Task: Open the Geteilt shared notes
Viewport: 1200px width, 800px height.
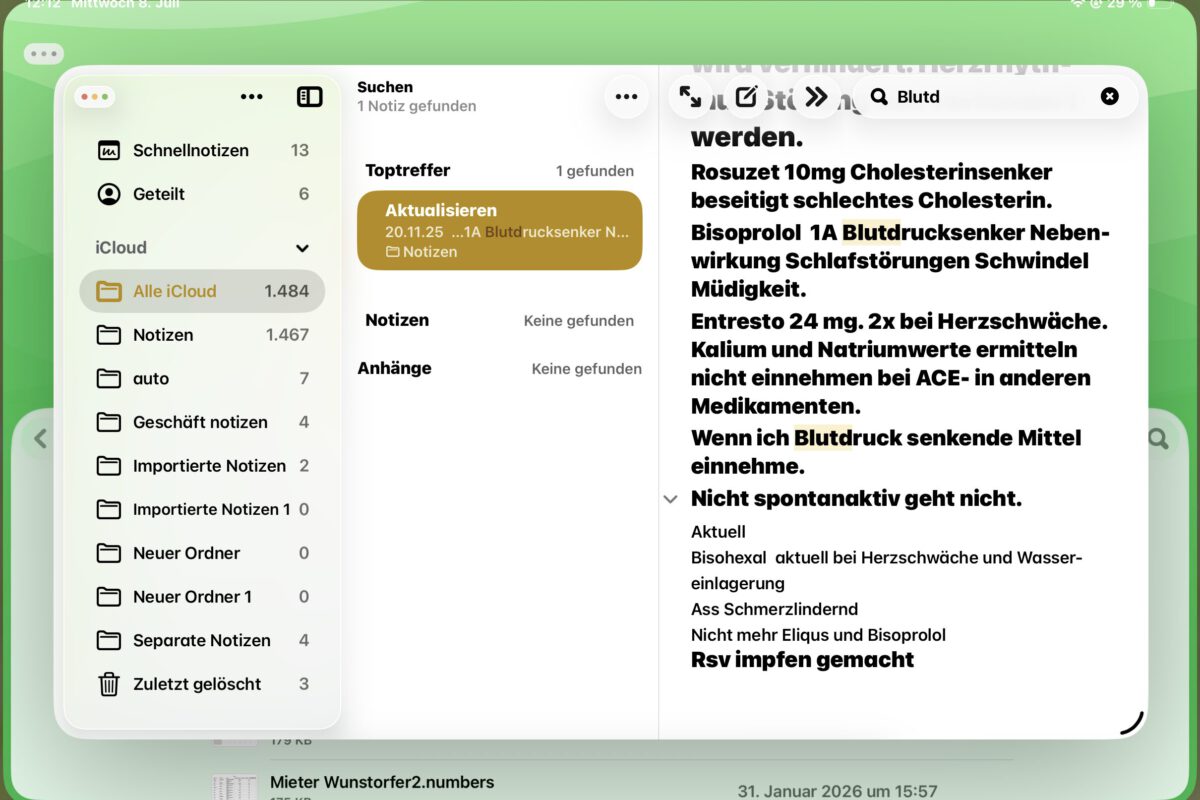Action: pos(202,194)
